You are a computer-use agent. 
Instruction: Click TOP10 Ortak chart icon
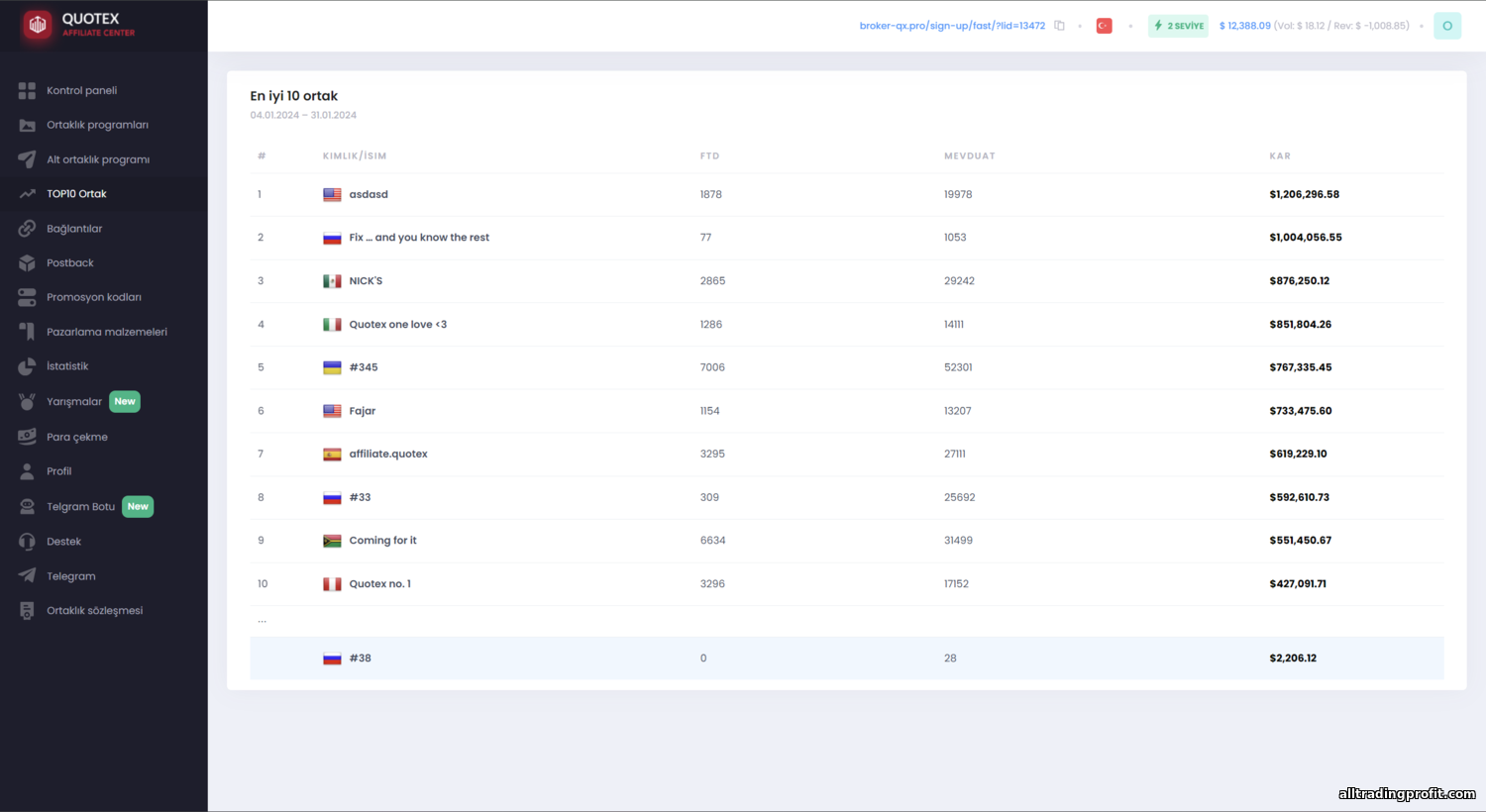[27, 194]
